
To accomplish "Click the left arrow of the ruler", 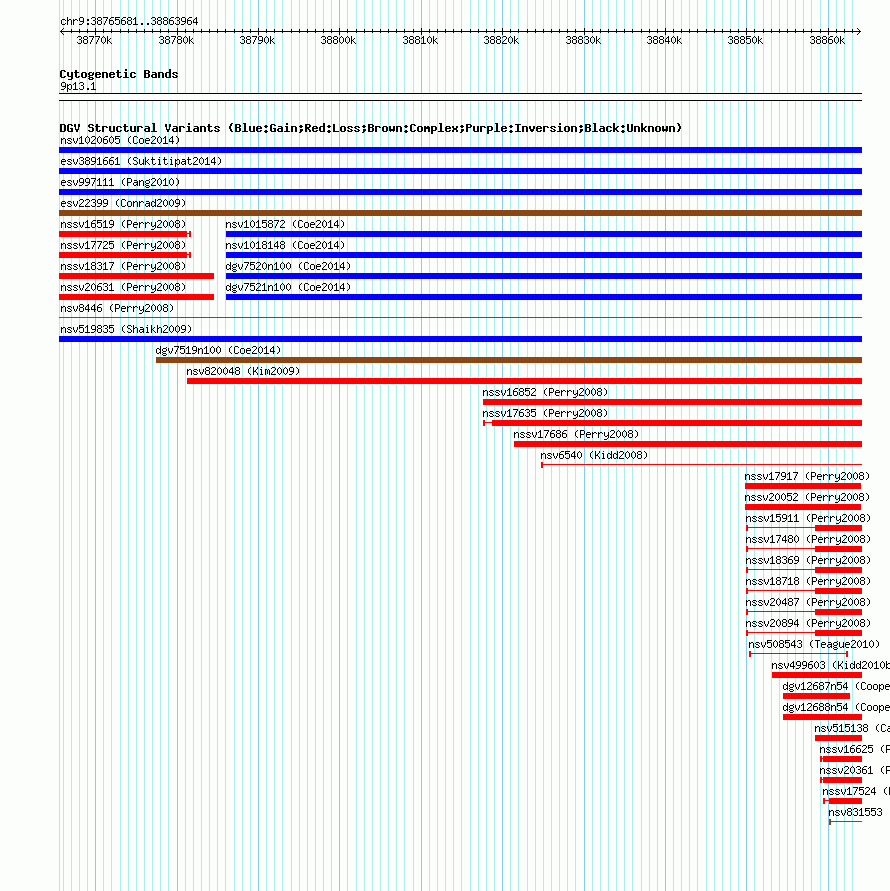I will [x=62, y=32].
